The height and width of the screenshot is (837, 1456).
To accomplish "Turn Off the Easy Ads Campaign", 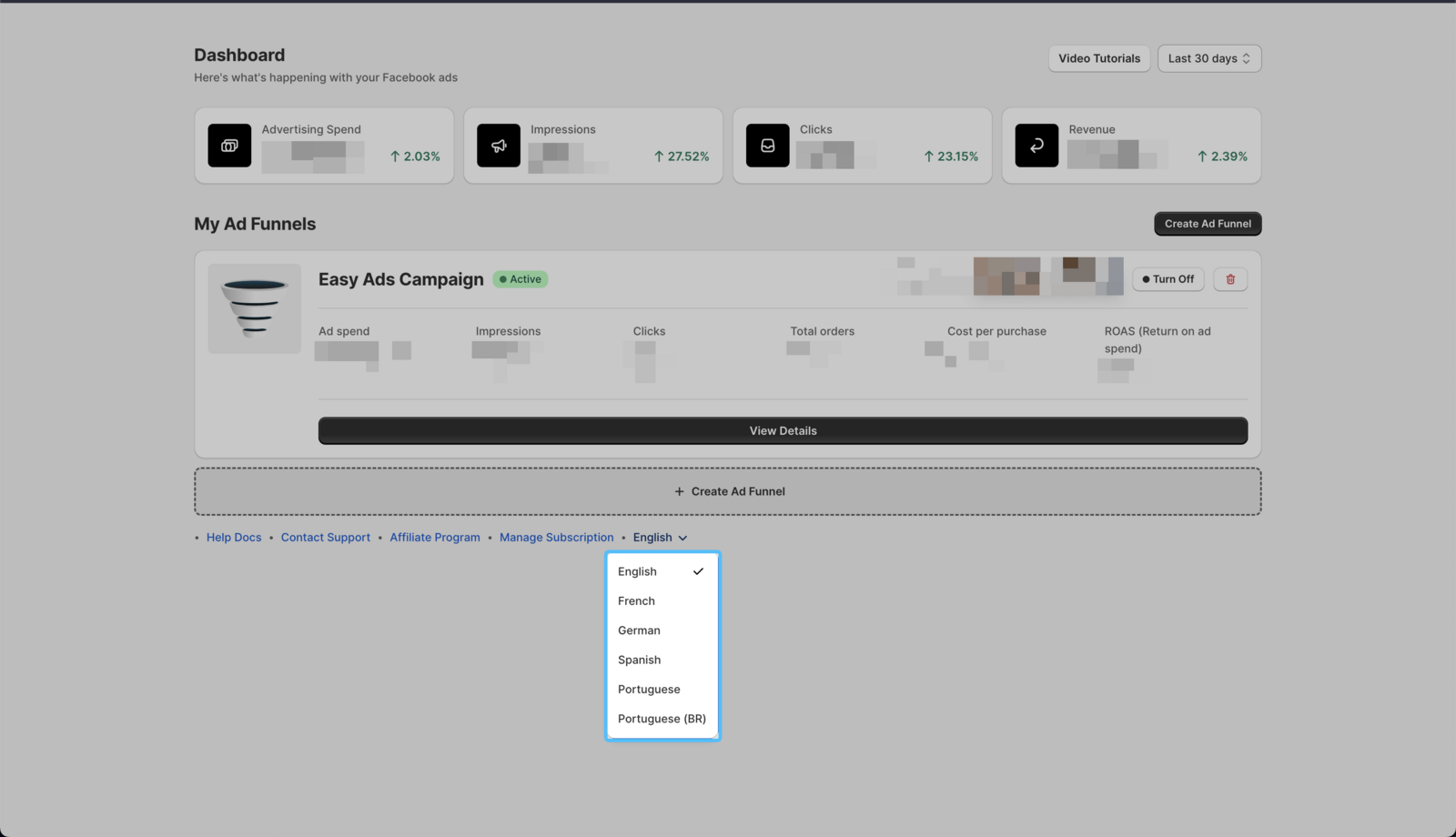I will click(1168, 279).
